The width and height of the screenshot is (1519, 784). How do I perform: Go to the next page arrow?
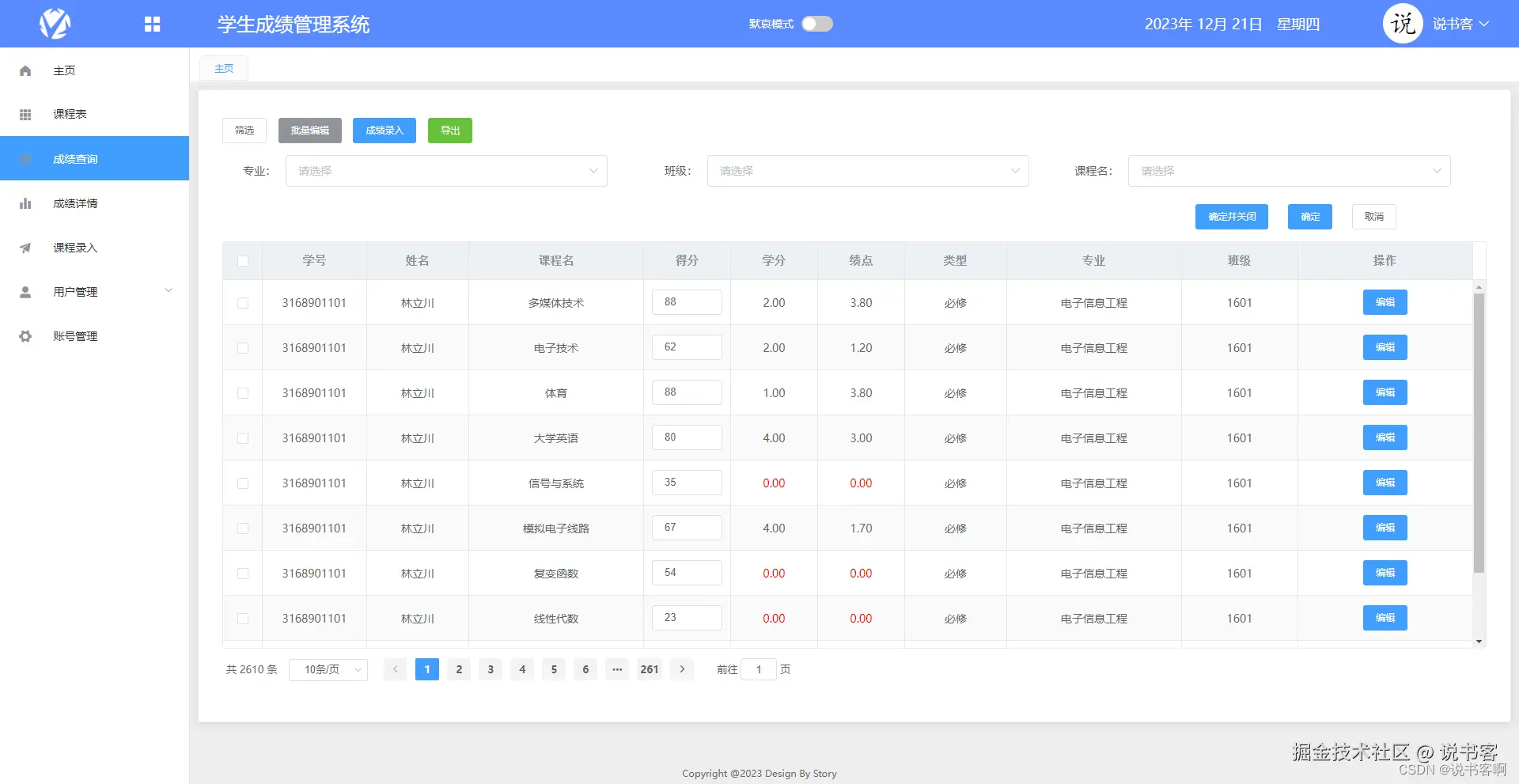click(682, 669)
